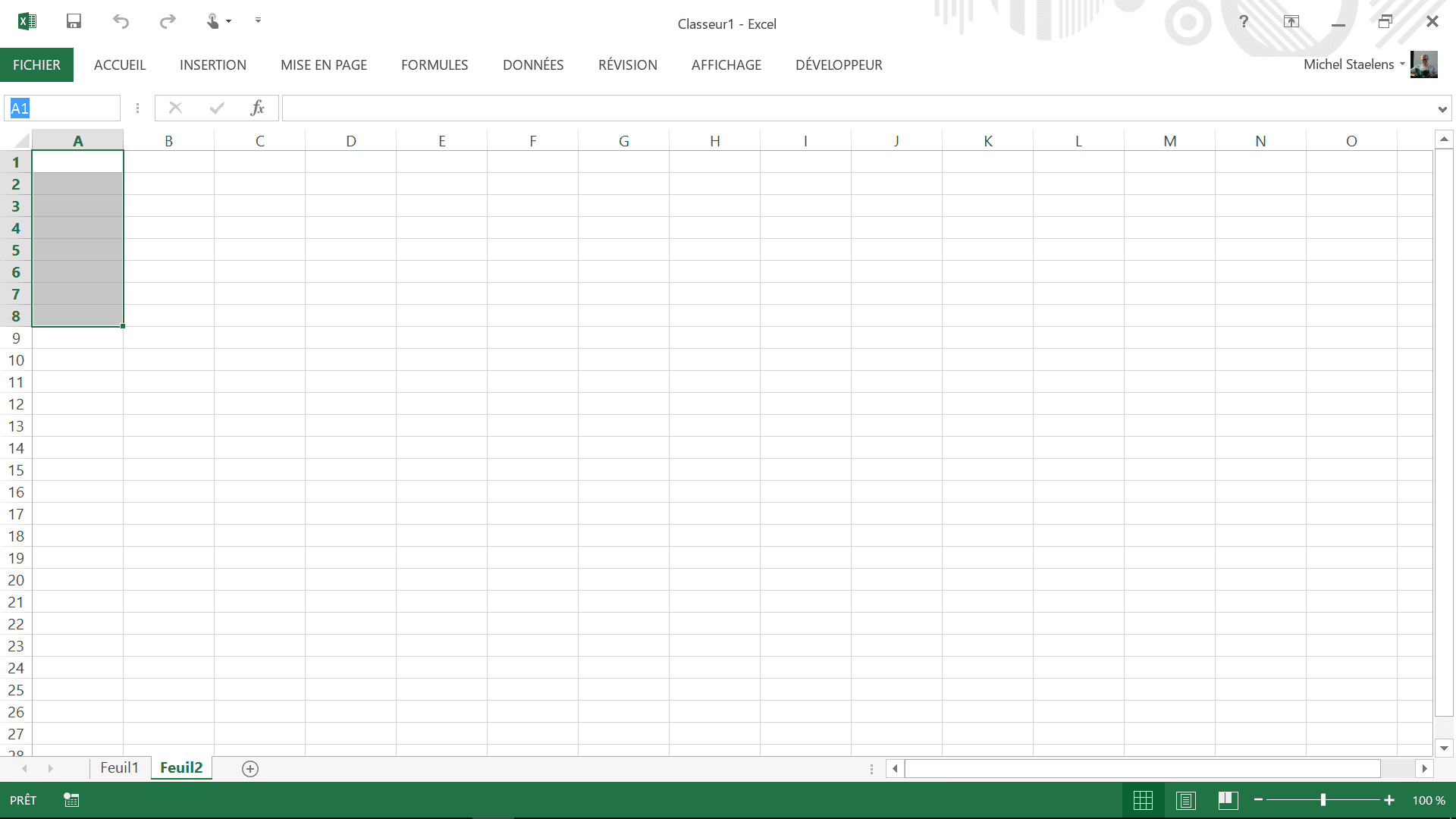Viewport: 1456px width, 819px height.
Task: Click the Save icon in quick access toolbar
Action: (x=74, y=21)
